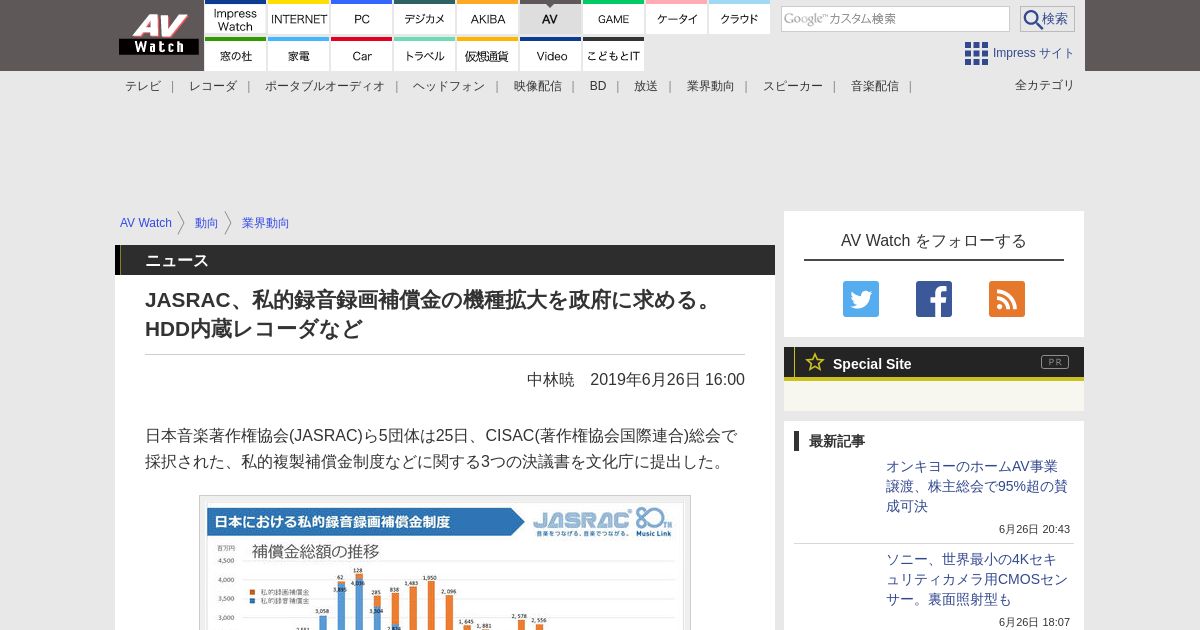1200x630 pixels.
Task: Open the 音楽配信 category
Action: [875, 86]
